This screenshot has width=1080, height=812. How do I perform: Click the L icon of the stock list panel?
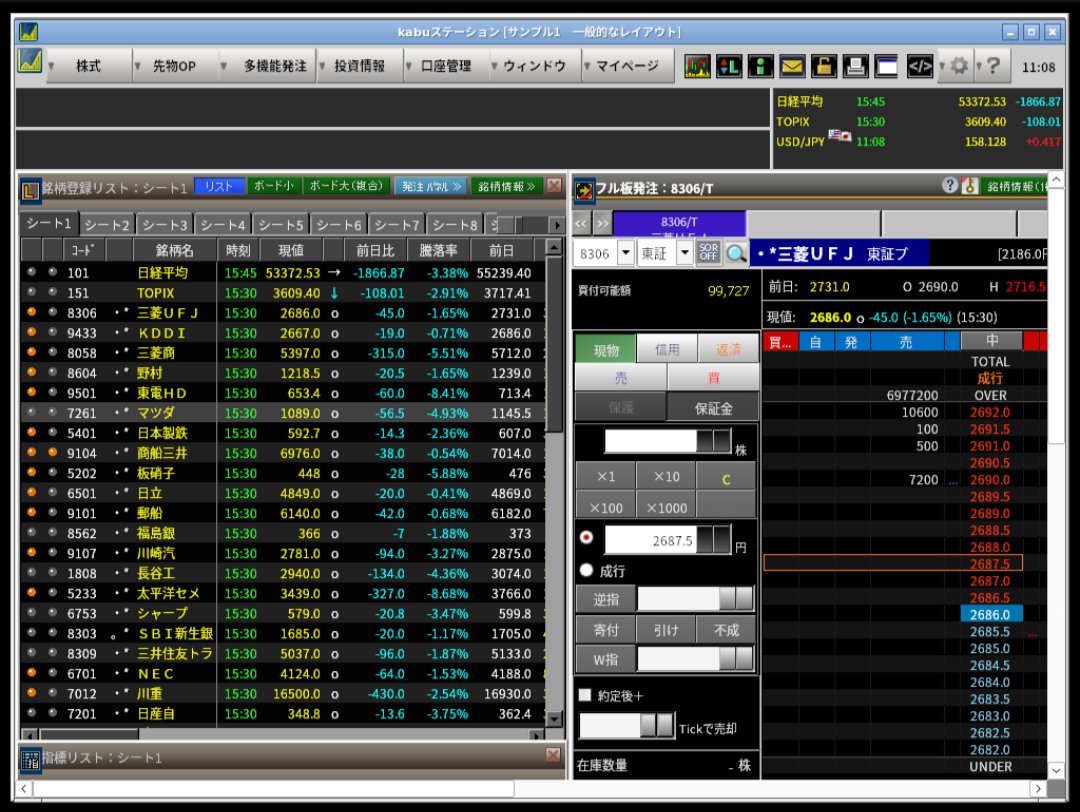point(30,190)
